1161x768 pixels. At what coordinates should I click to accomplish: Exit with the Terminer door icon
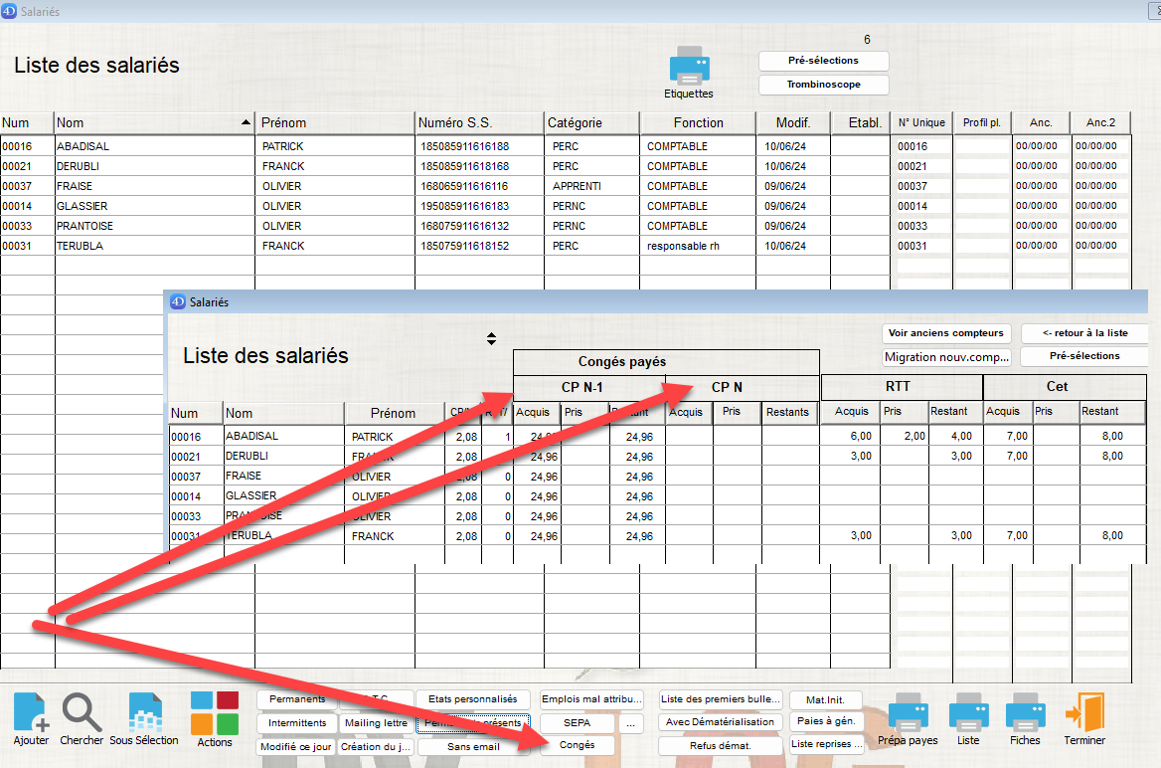1085,713
